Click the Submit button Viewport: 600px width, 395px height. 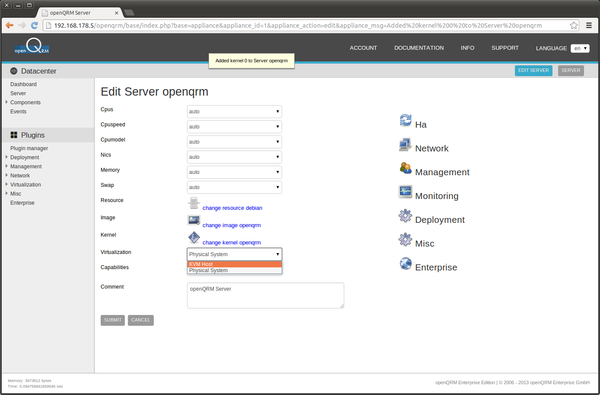tap(112, 320)
